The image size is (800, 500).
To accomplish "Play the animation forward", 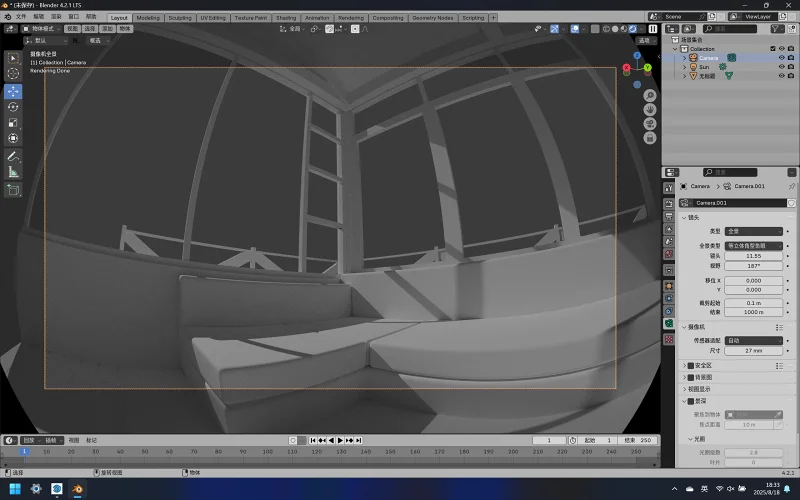I will point(340,440).
